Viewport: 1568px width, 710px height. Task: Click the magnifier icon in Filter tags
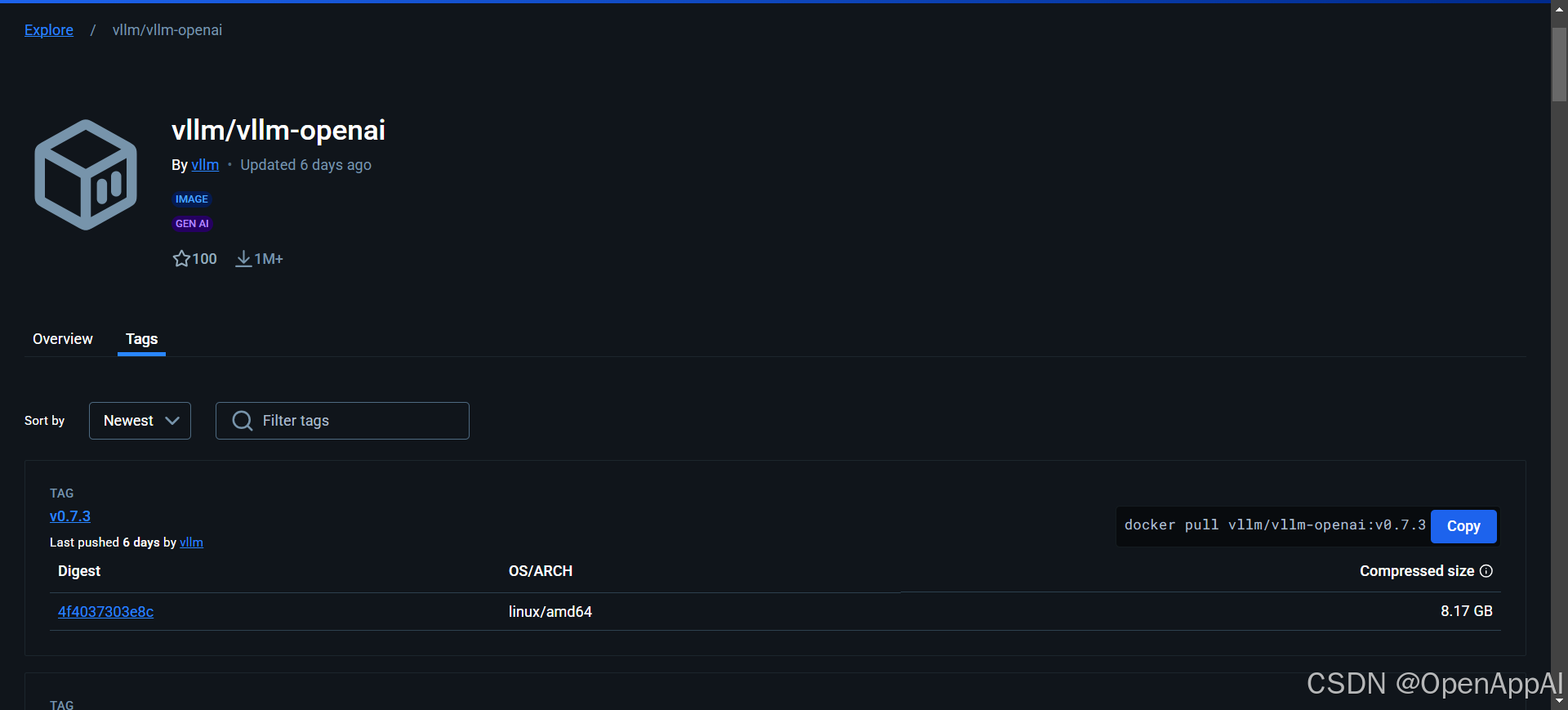point(243,421)
